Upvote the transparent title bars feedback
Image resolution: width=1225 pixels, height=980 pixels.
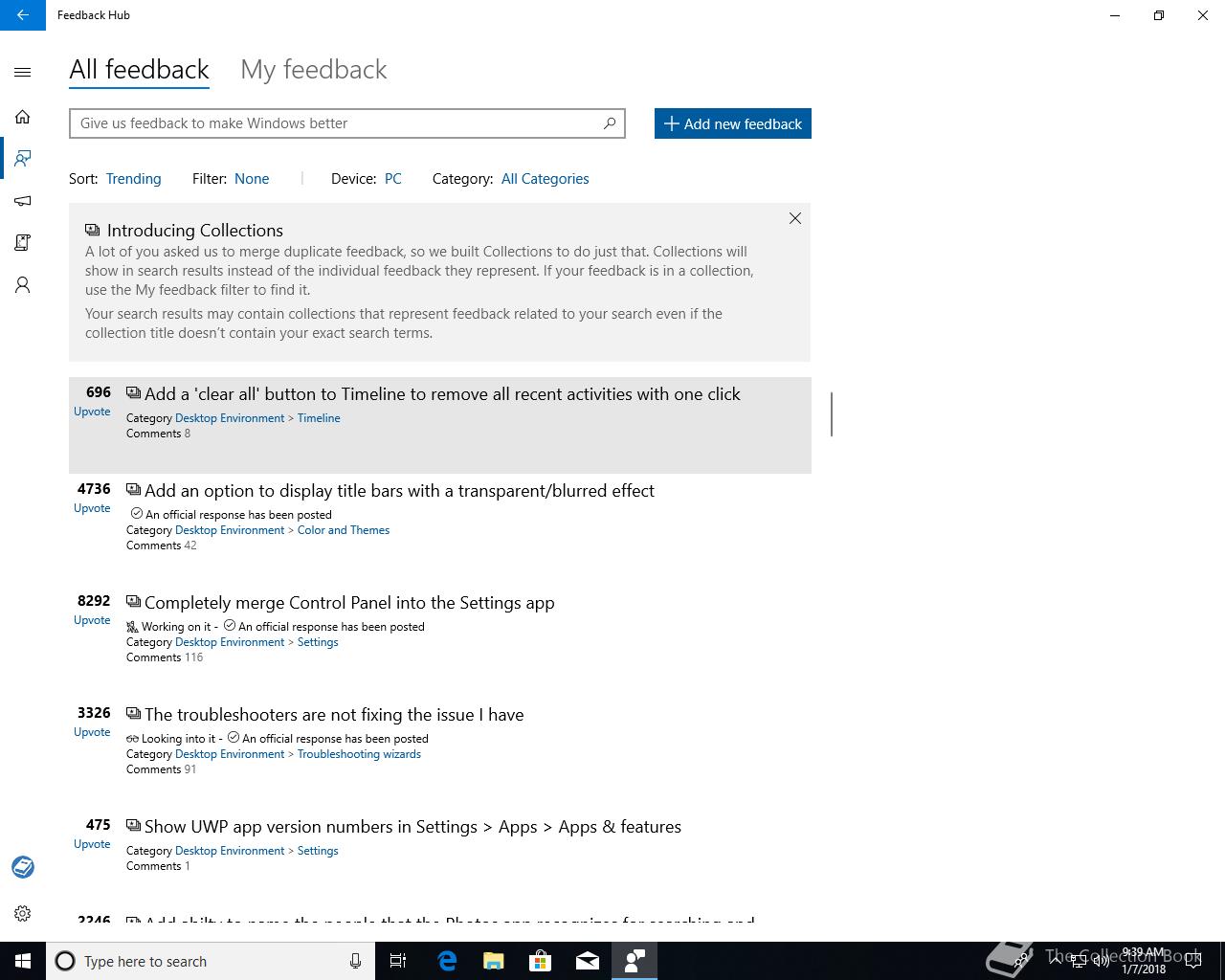tap(92, 508)
